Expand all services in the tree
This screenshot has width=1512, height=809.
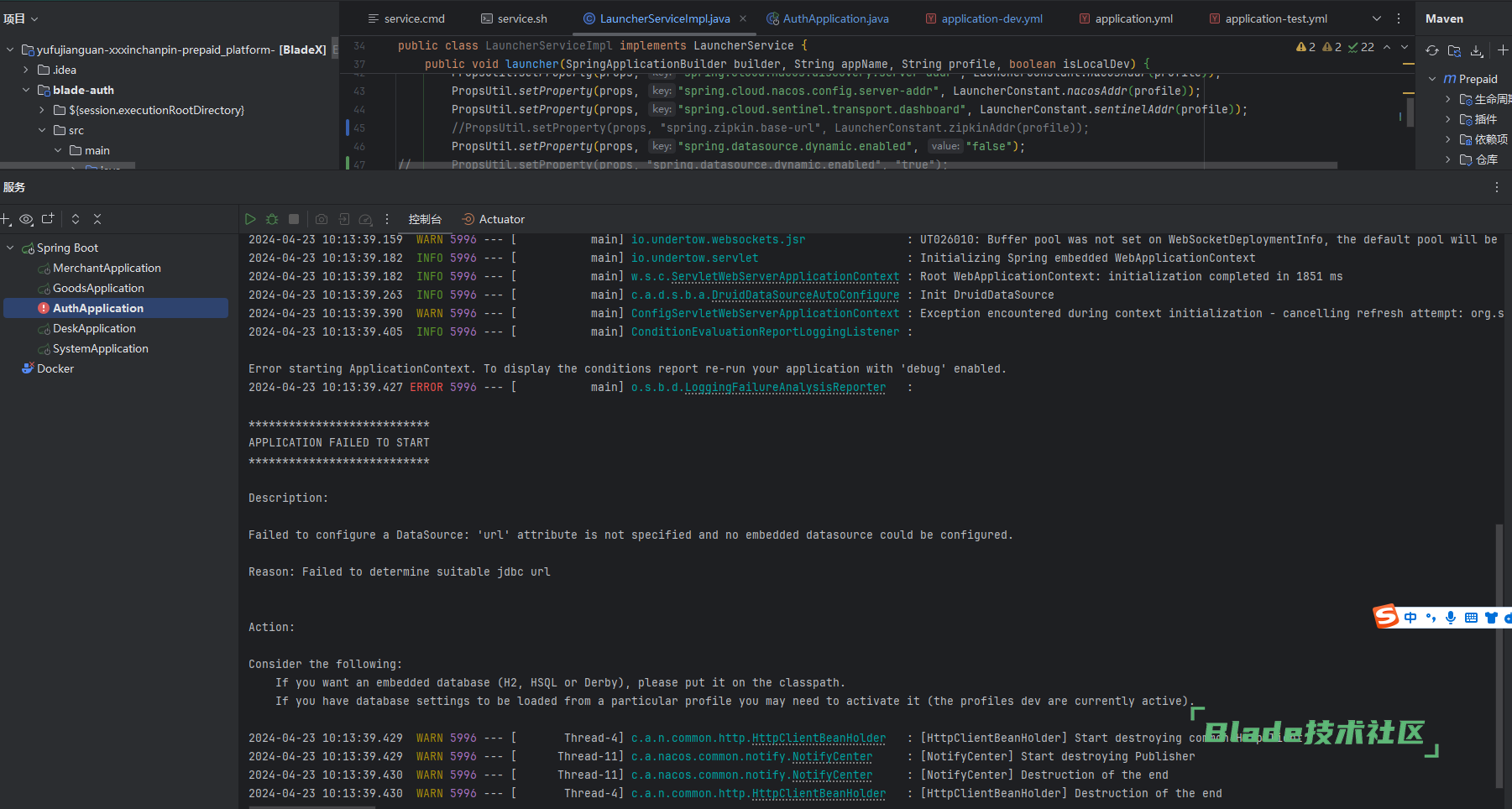click(x=76, y=219)
